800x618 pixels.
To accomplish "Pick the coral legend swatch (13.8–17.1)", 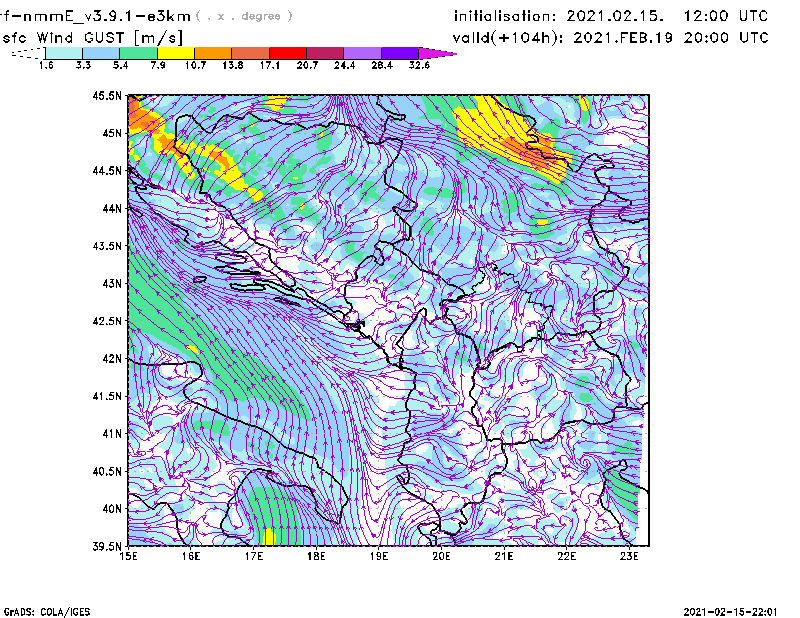I will coord(251,53).
